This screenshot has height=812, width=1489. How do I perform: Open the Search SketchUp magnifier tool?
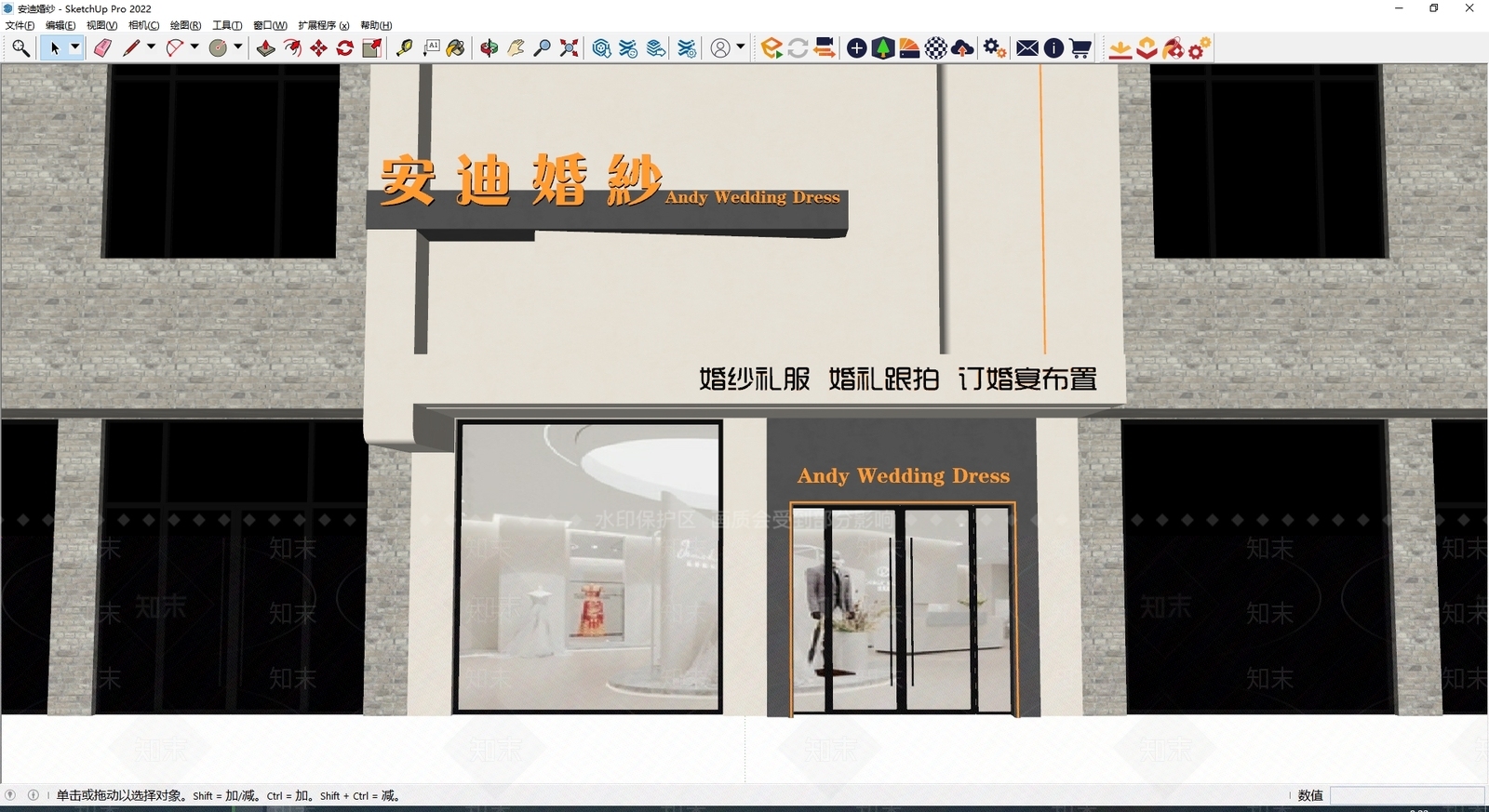pyautogui.click(x=20, y=48)
